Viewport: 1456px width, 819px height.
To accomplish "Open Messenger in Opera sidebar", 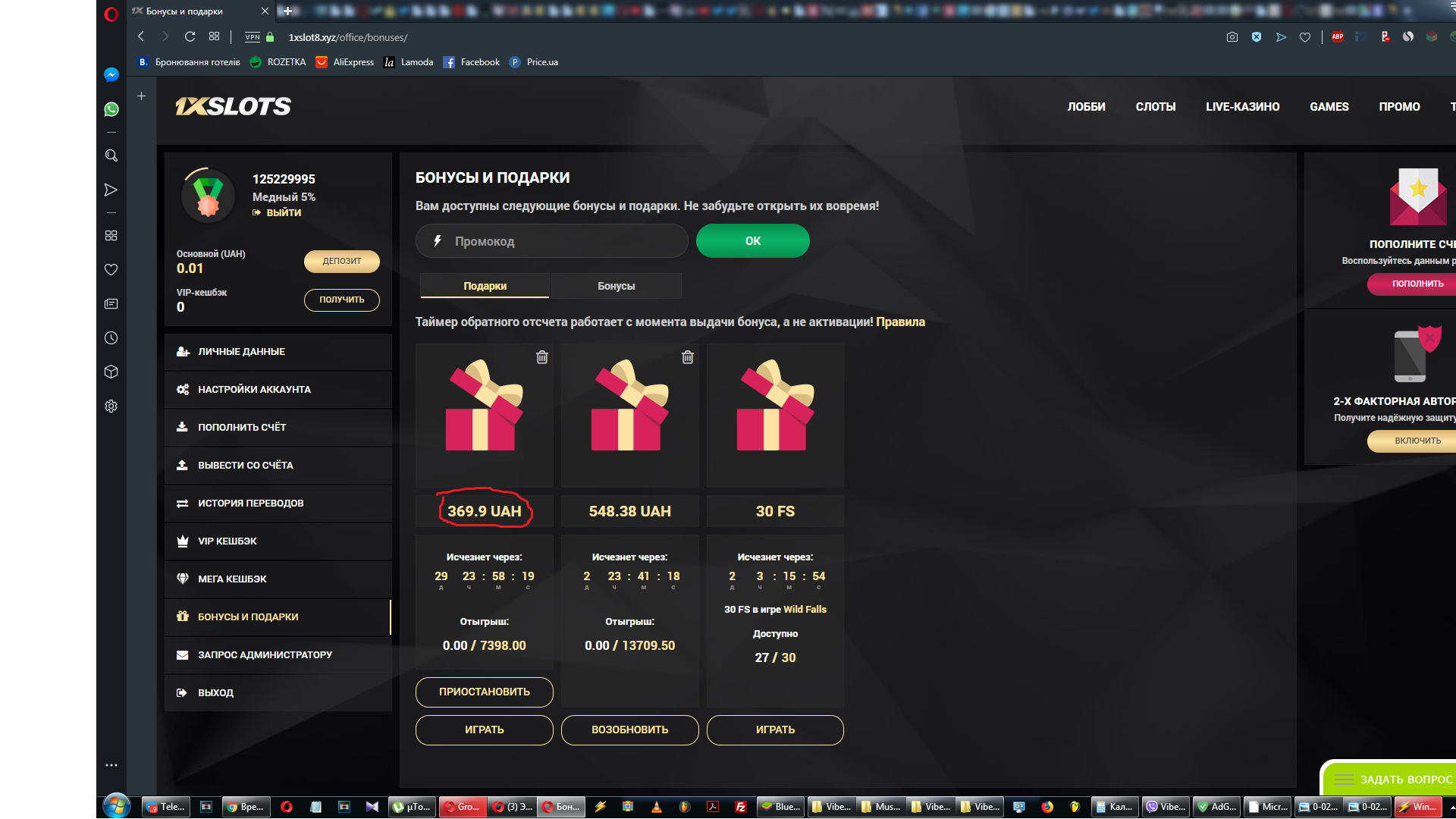I will point(111,74).
